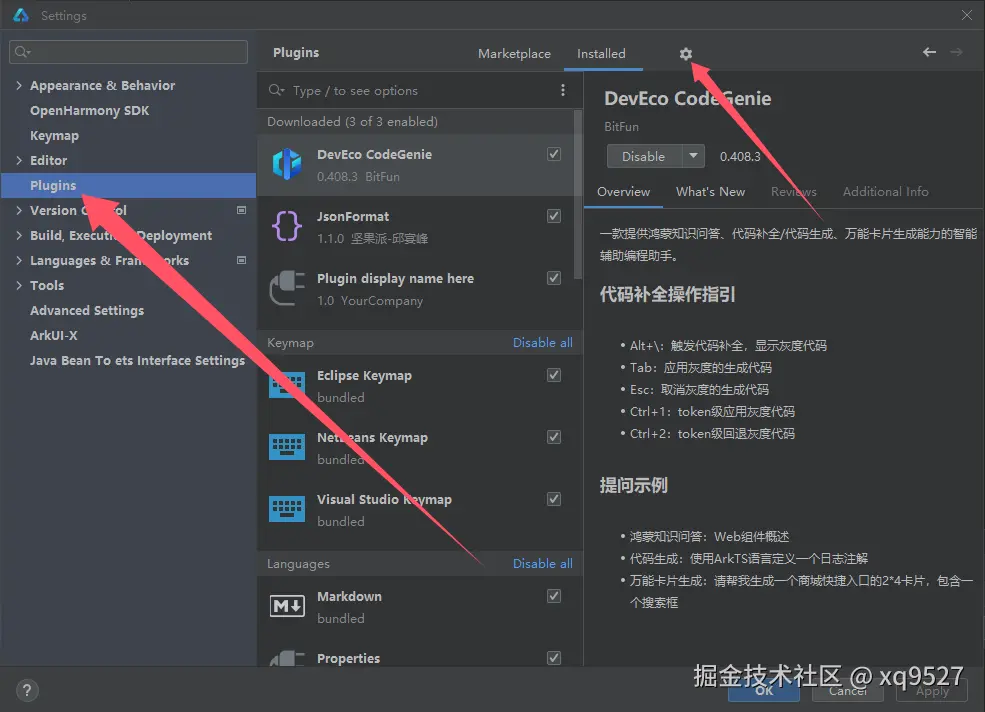Viewport: 985px width, 712px height.
Task: Expand the Languages & Frameworks node
Action: (x=19, y=260)
